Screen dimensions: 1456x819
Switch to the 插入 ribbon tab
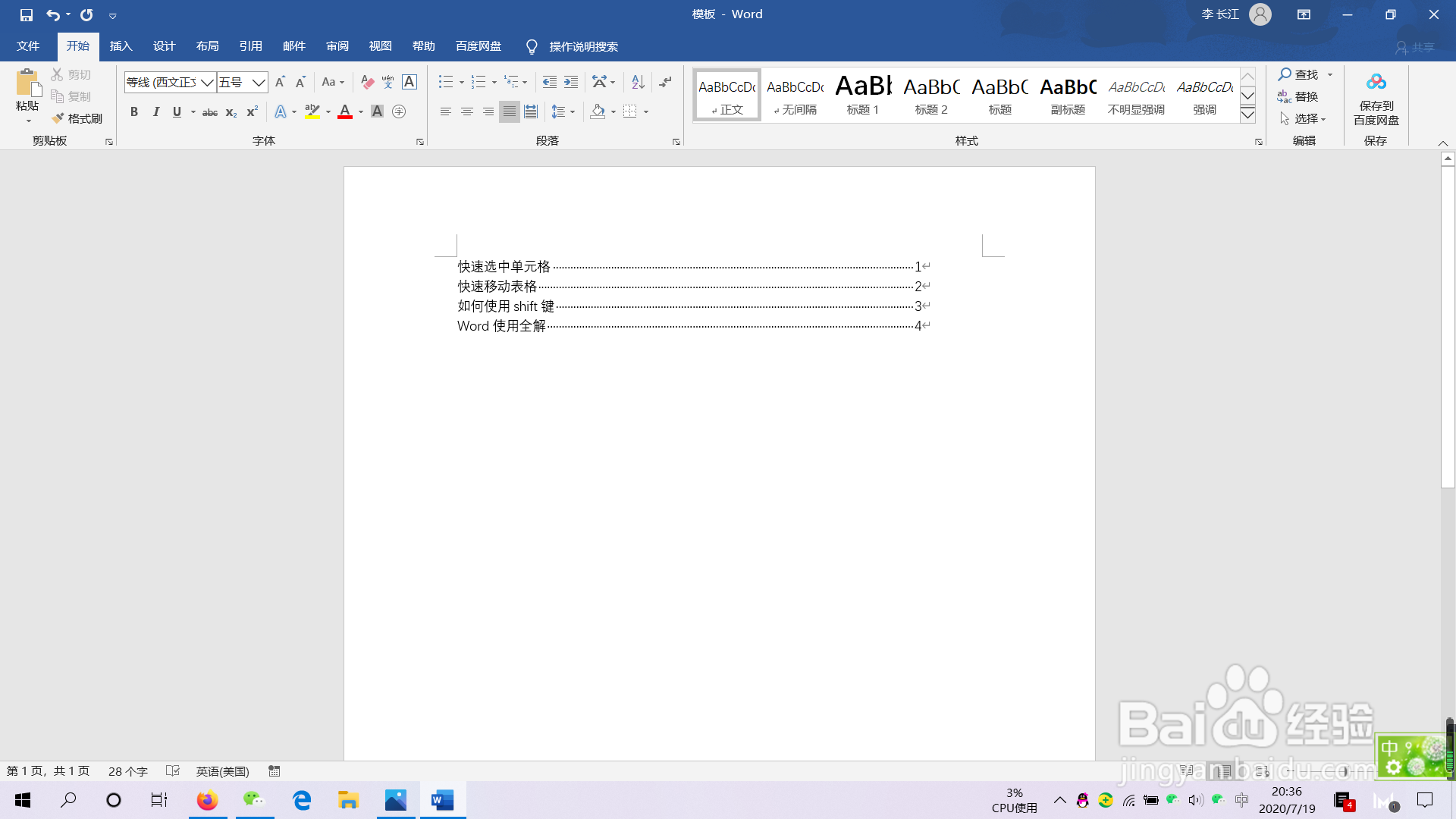[x=121, y=46]
